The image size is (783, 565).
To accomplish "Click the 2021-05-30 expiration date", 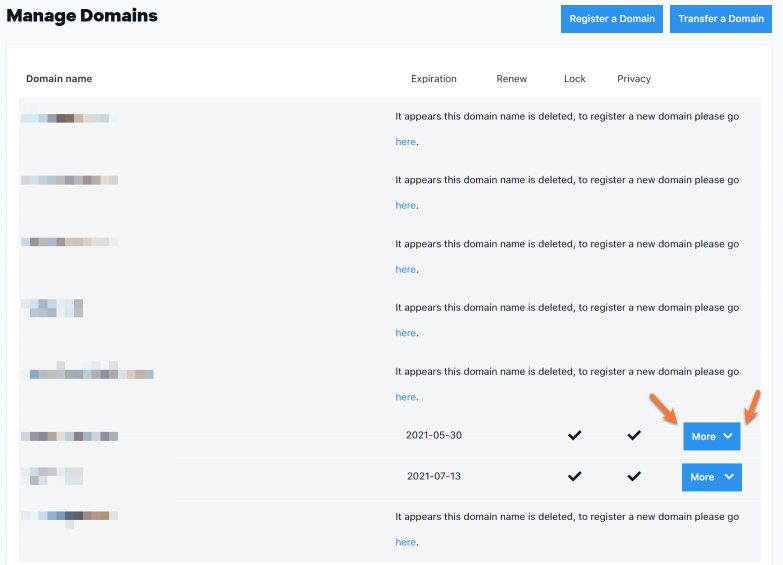I will click(x=433, y=436).
